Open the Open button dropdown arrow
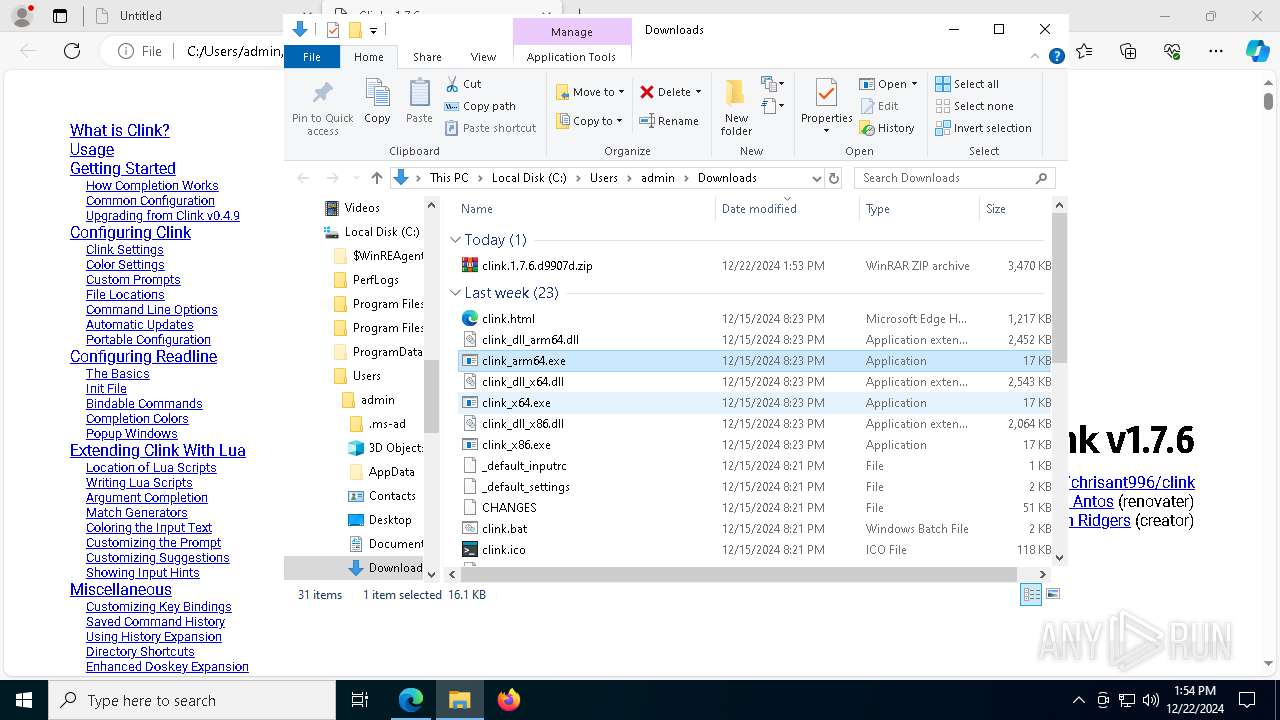Screen dimensions: 1280x720 pyautogui.click(x=914, y=84)
